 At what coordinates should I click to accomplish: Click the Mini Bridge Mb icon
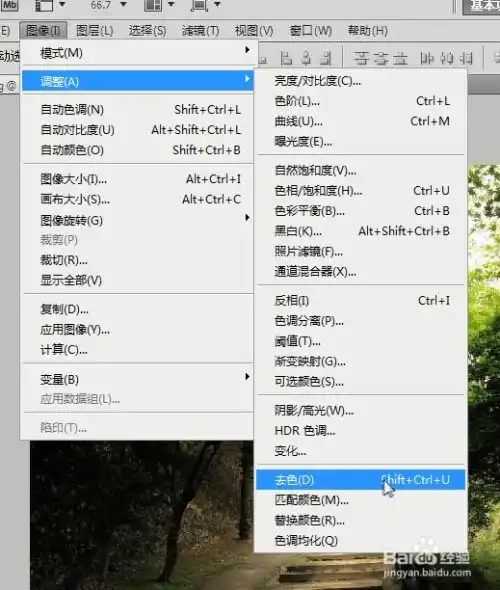[x=9, y=5]
